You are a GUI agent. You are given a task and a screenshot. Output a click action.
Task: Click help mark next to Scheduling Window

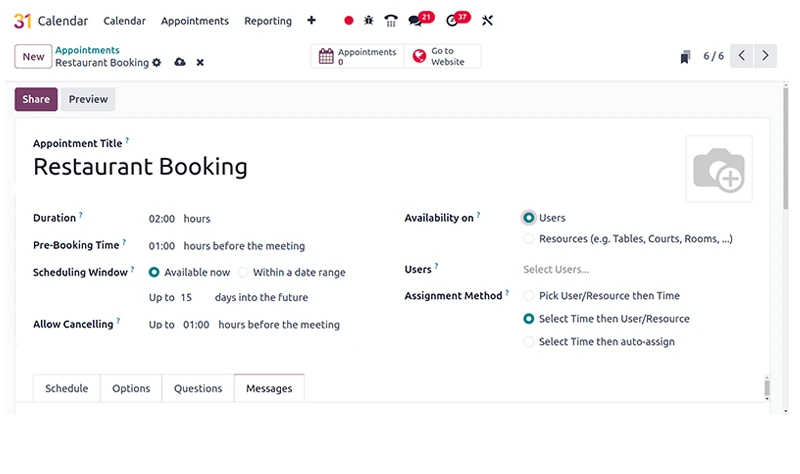[132, 269]
